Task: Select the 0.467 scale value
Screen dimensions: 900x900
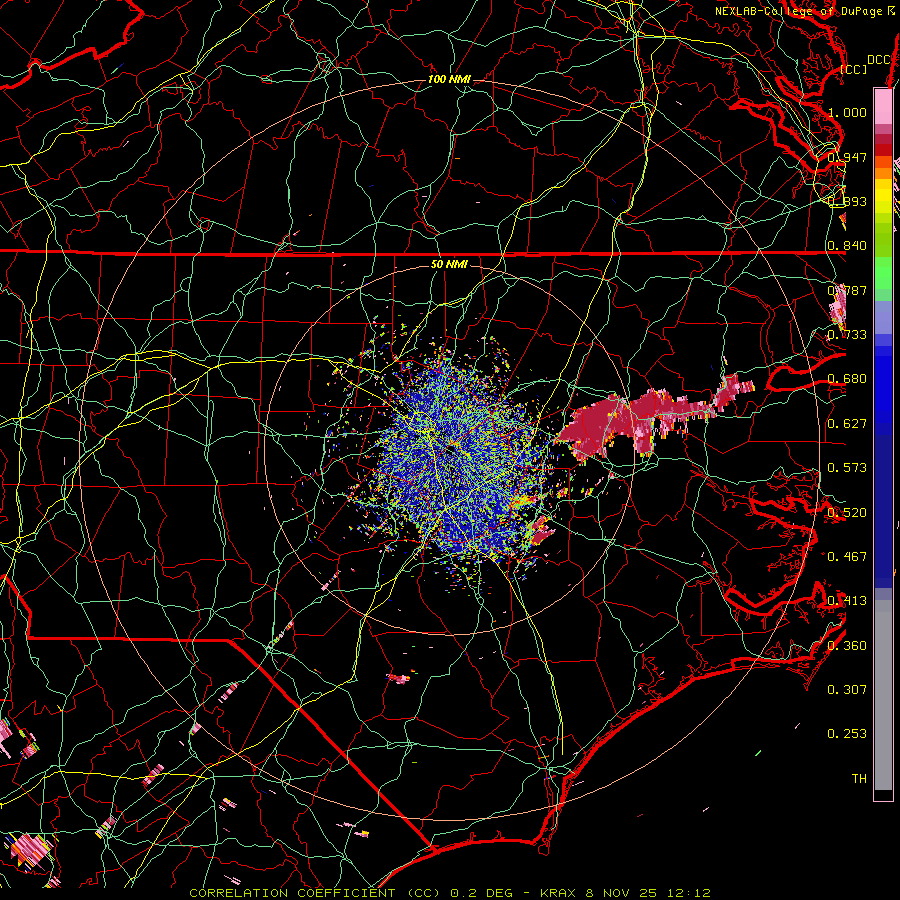Action: click(847, 557)
